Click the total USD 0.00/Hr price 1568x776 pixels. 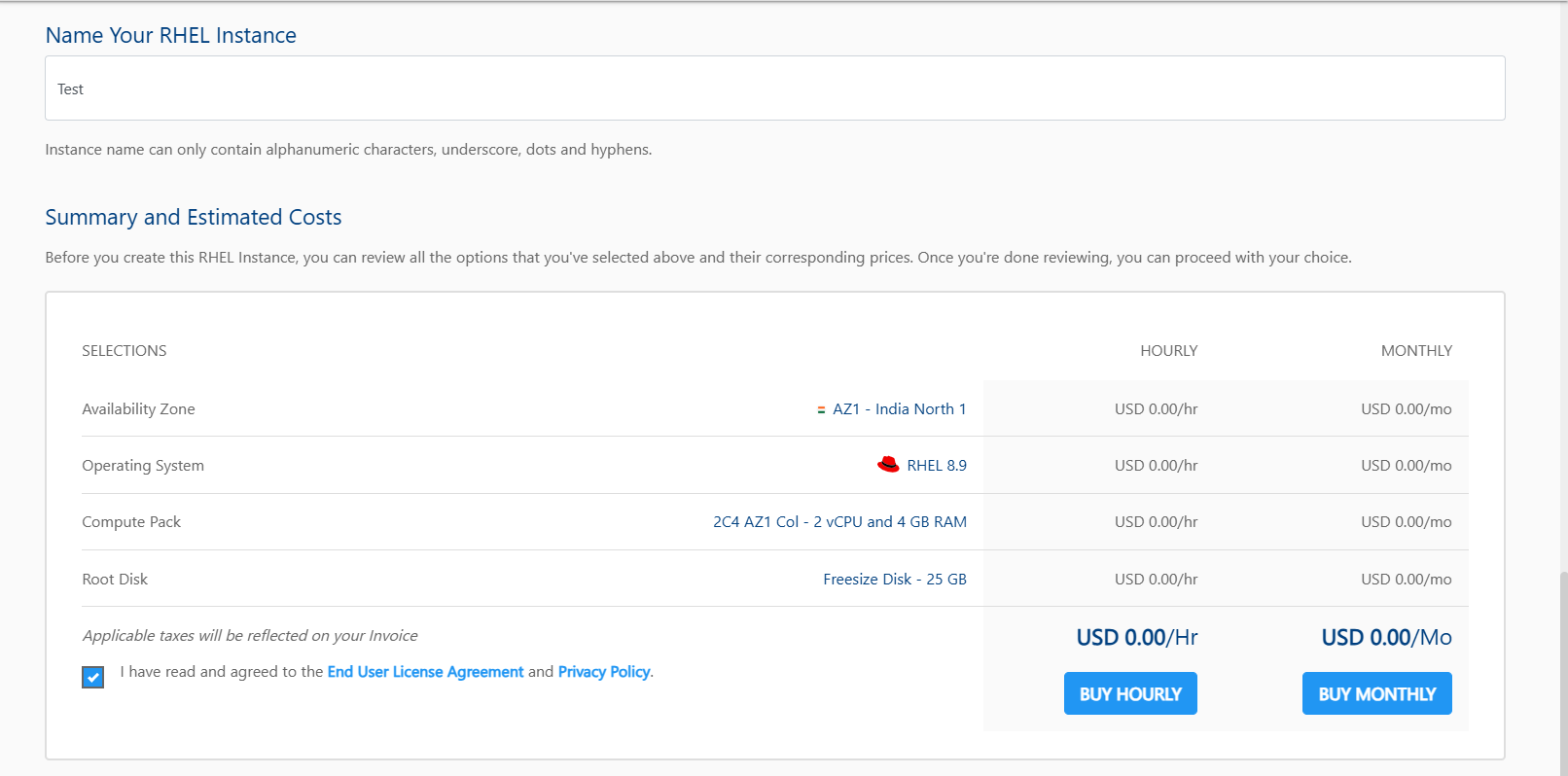point(1137,638)
